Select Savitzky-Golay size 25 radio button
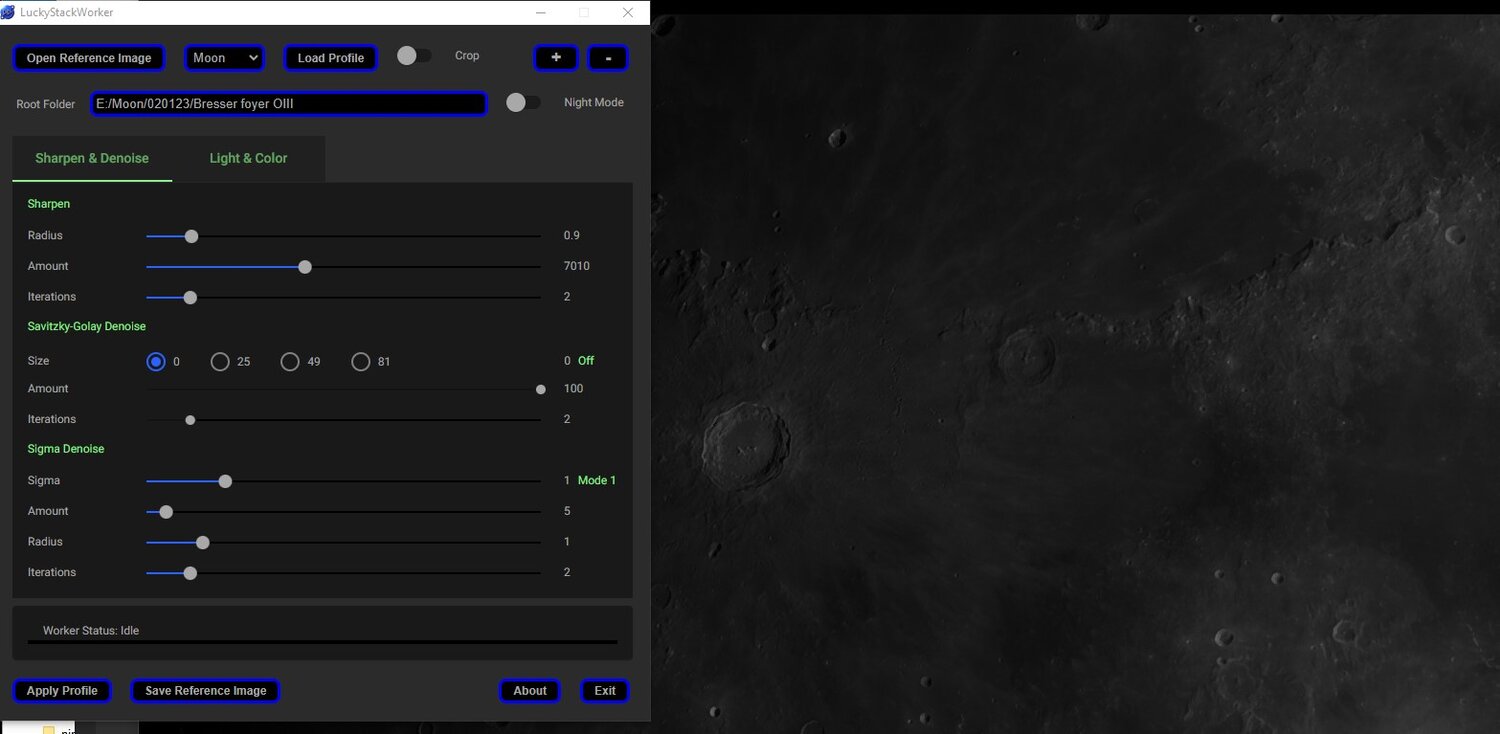This screenshot has width=1500, height=734. tap(220, 362)
